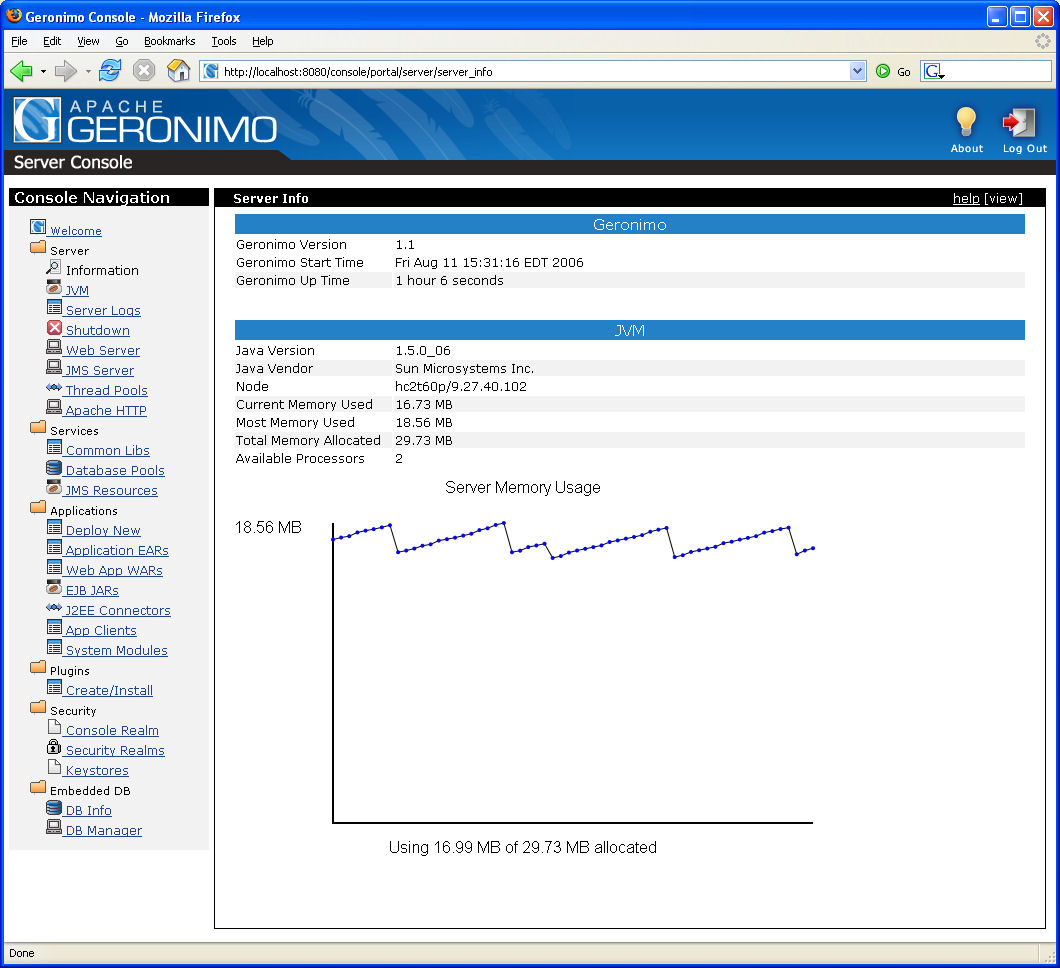Screen dimensions: 1060x968
Task: Open the Keystores link
Action: pyautogui.click(x=97, y=771)
